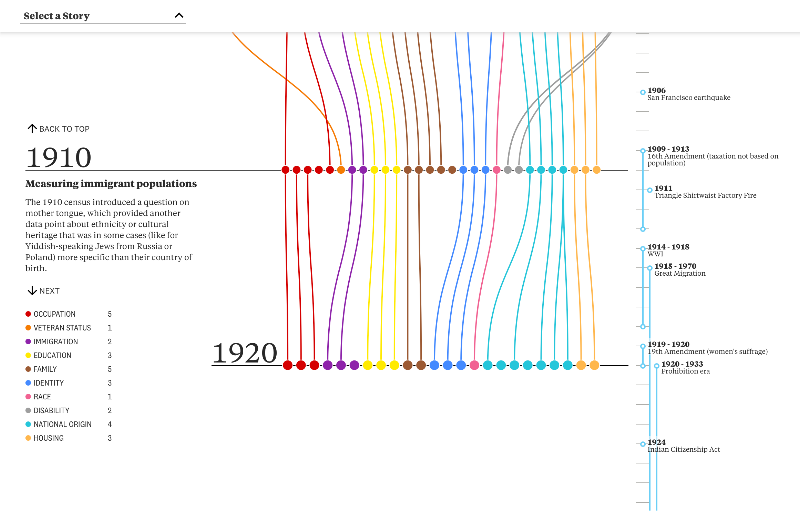Click the Next link below the description

click(49, 291)
